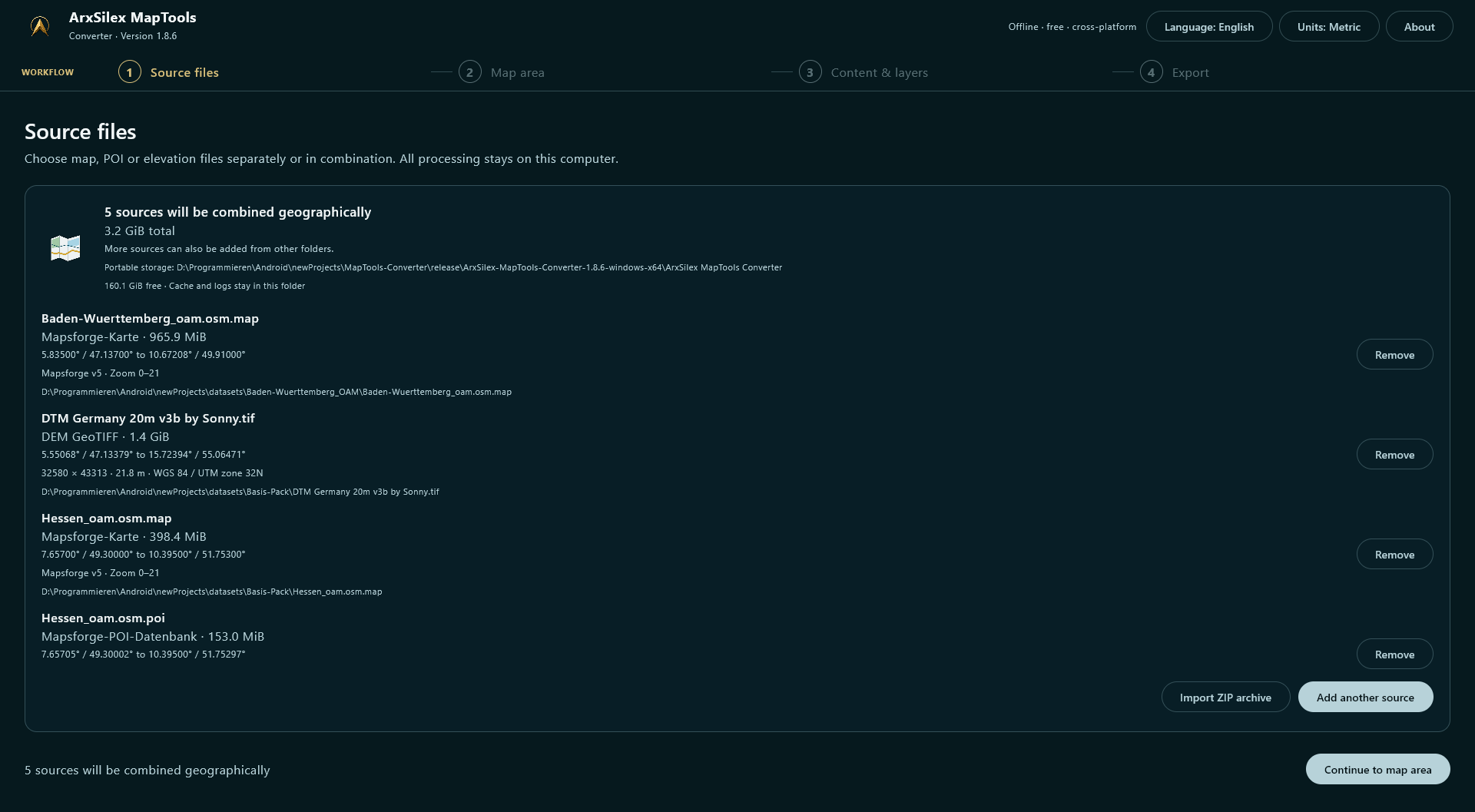1475x812 pixels.
Task: Remove the Hessen_oam.osm.poi source
Action: pyautogui.click(x=1394, y=655)
